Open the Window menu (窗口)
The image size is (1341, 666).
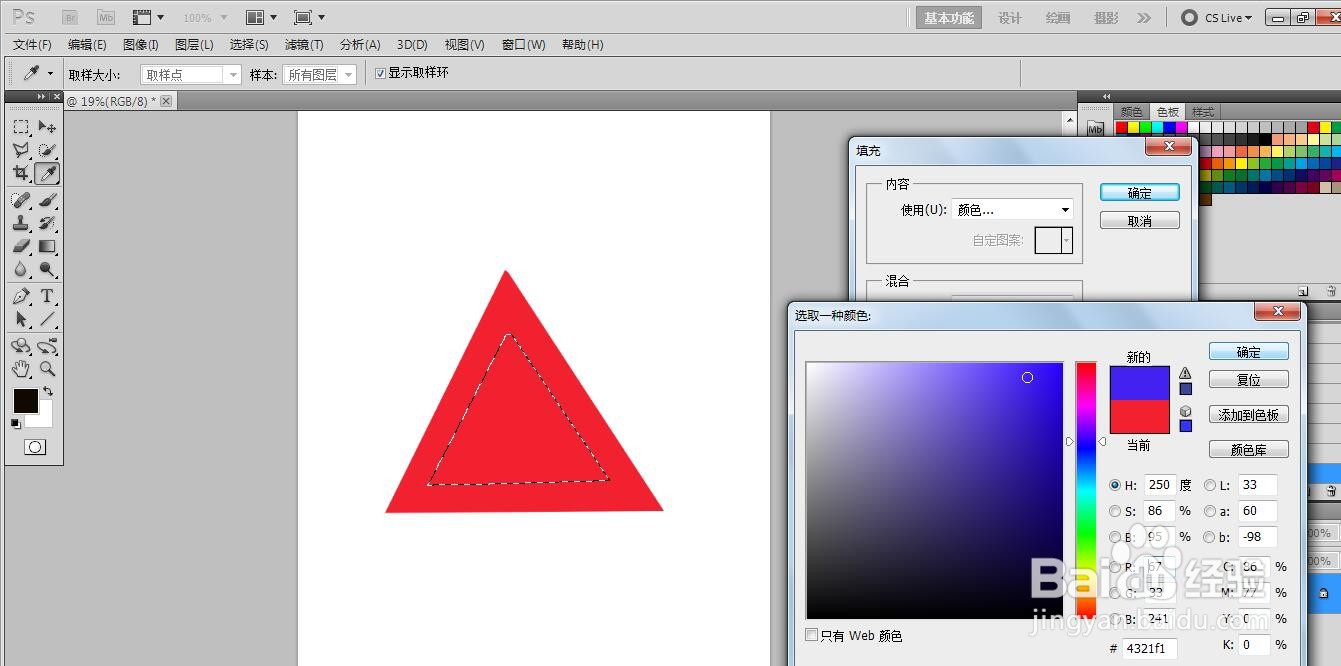523,45
